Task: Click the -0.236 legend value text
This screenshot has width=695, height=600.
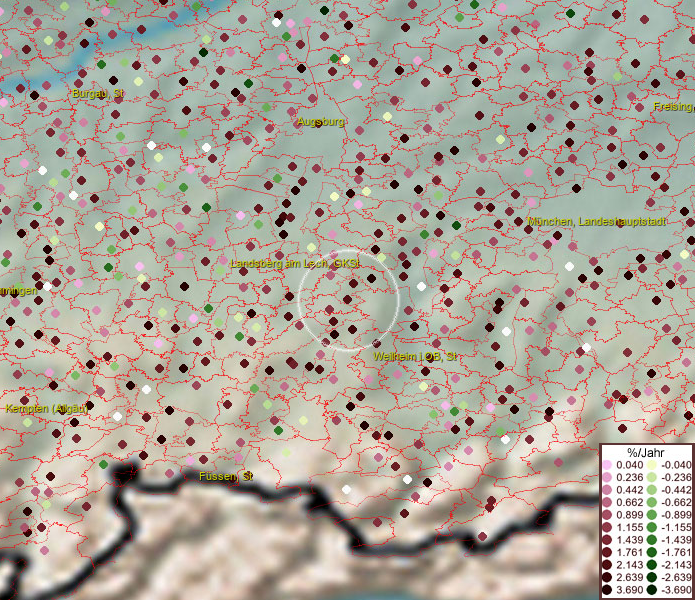Action: (x=676, y=477)
